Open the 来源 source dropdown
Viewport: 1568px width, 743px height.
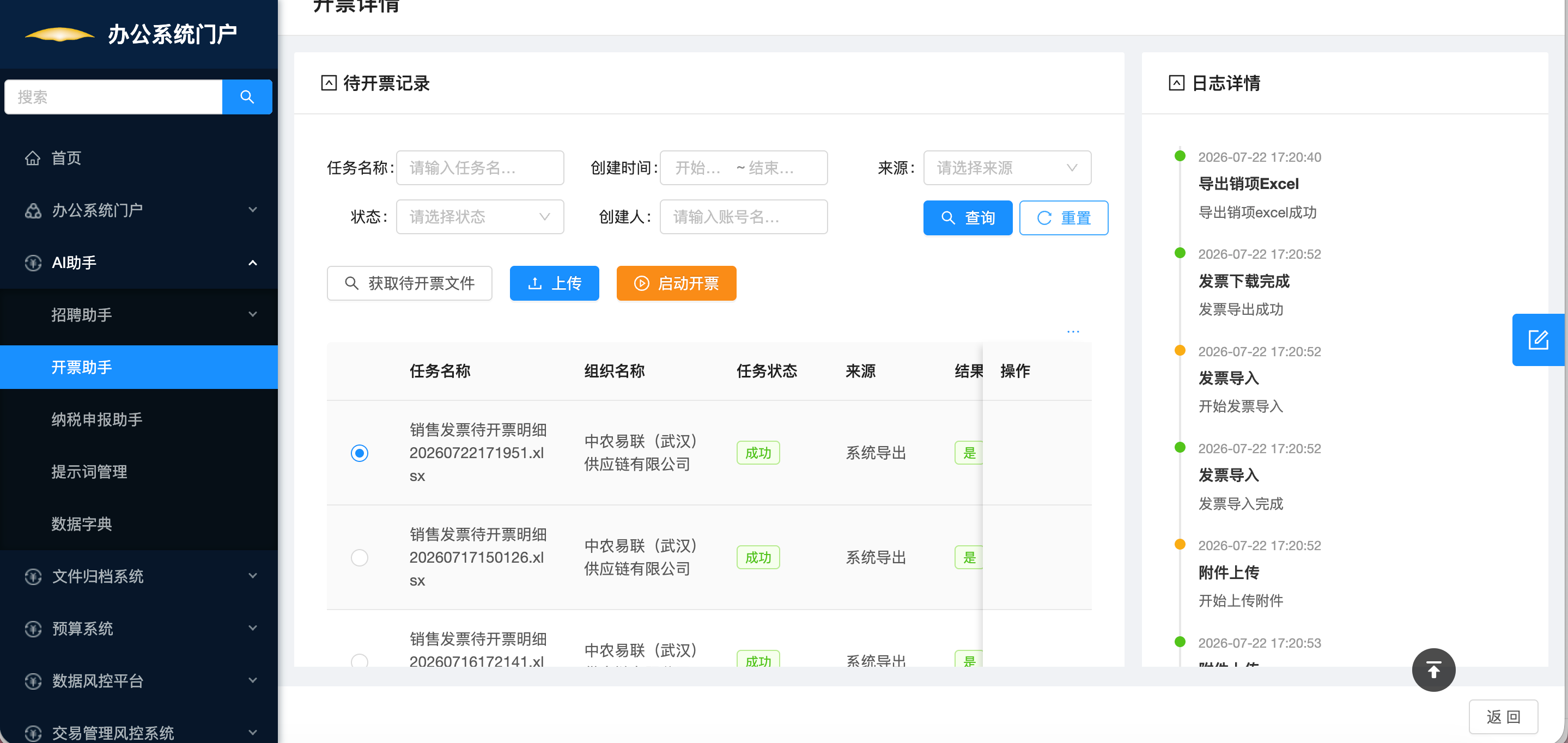pyautogui.click(x=1007, y=168)
